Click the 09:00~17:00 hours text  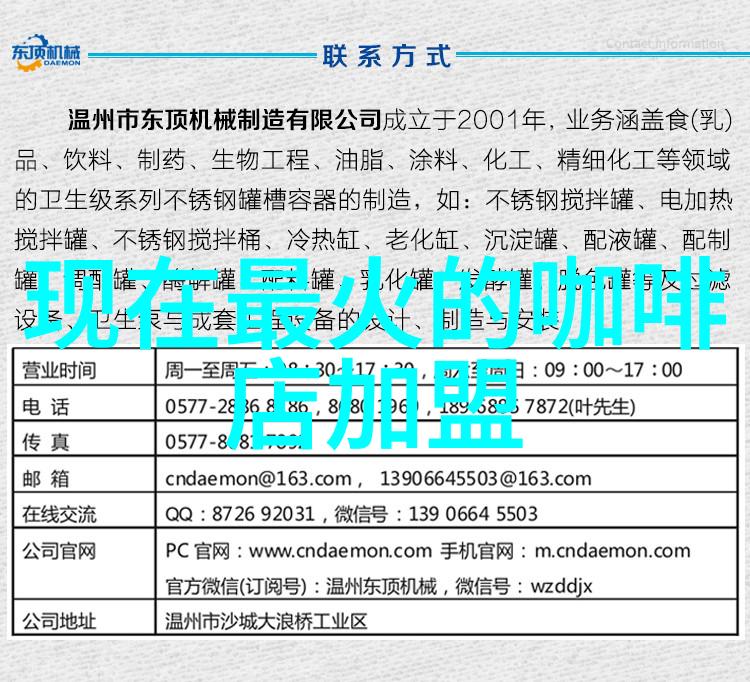613,370
